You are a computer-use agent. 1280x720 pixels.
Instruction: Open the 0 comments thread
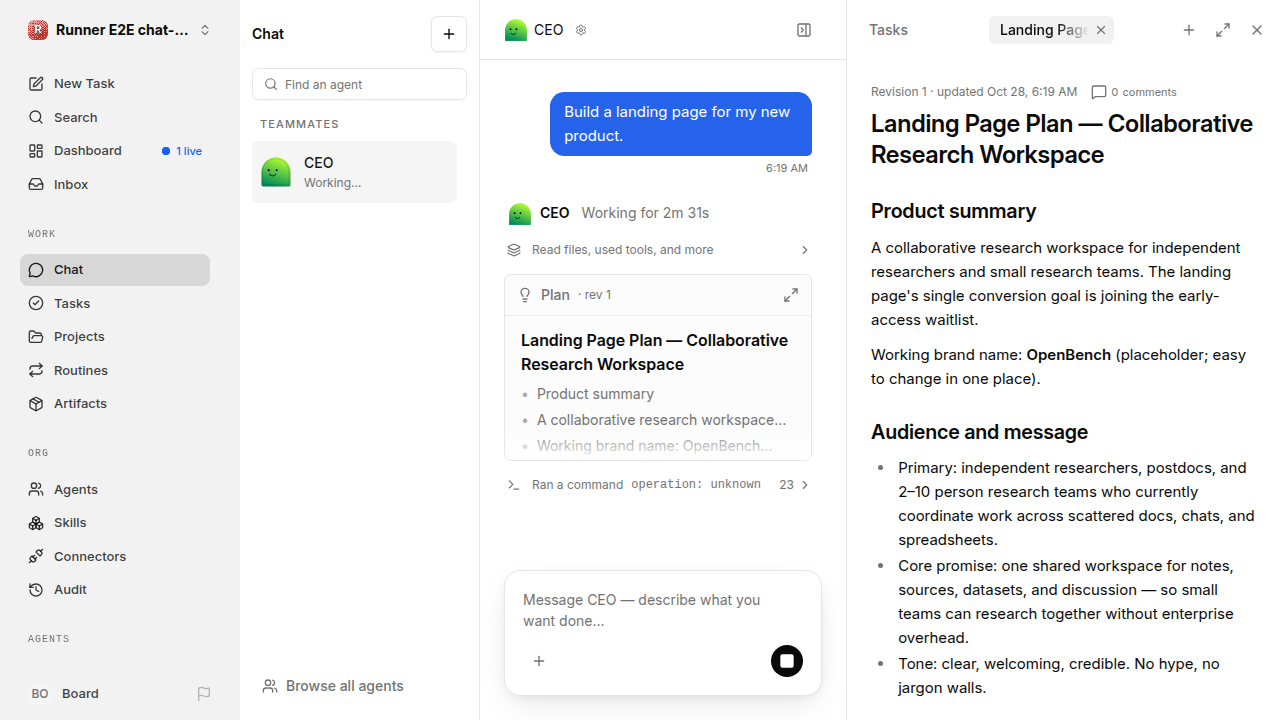pos(1134,92)
